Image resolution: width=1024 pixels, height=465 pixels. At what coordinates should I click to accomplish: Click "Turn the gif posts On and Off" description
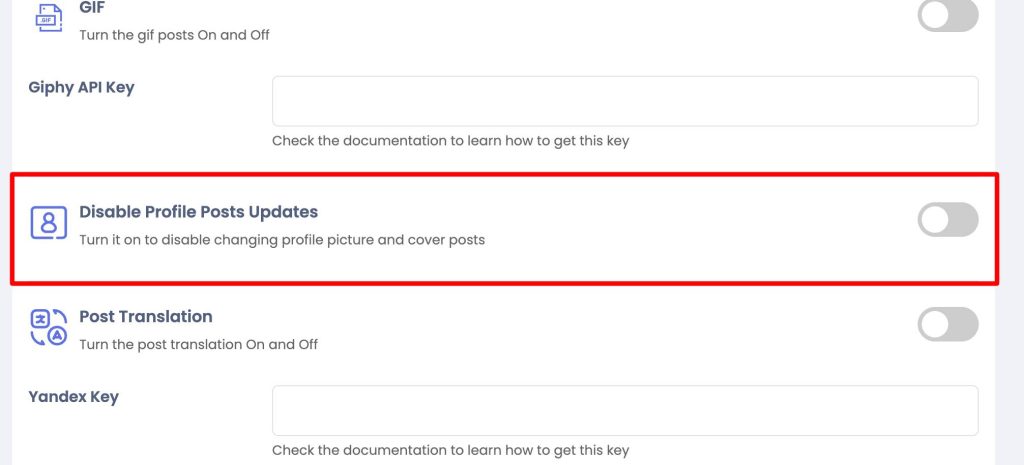coord(174,35)
